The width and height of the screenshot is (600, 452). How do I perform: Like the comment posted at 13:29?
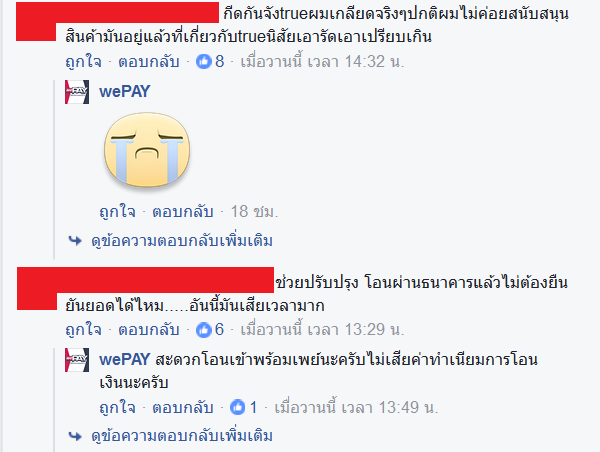83,330
